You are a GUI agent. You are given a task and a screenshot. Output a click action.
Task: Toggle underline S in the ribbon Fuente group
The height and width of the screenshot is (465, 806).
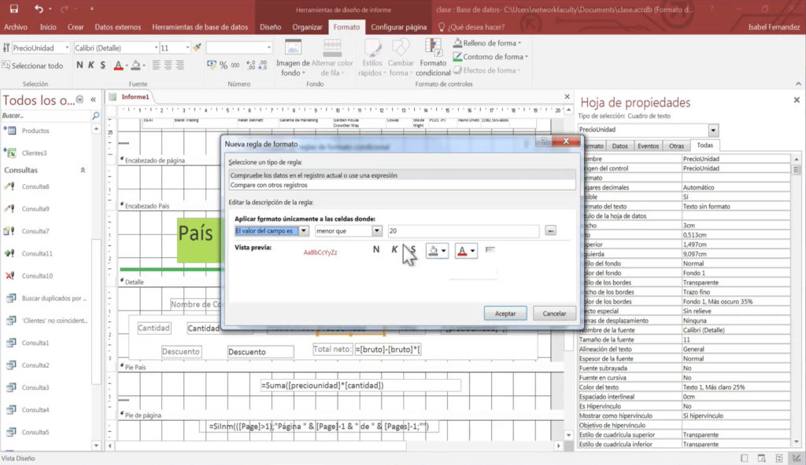[103, 65]
